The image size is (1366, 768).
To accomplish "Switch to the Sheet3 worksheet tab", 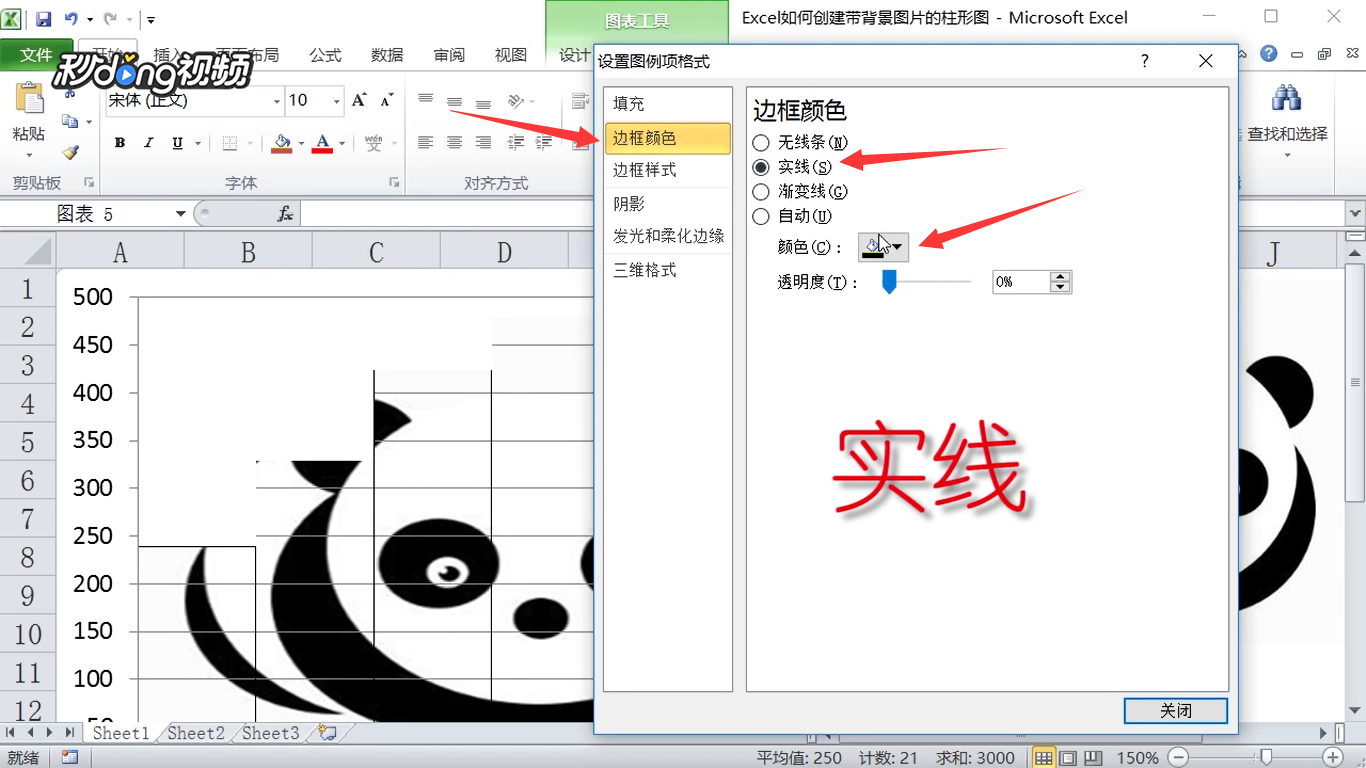I will coord(271,733).
